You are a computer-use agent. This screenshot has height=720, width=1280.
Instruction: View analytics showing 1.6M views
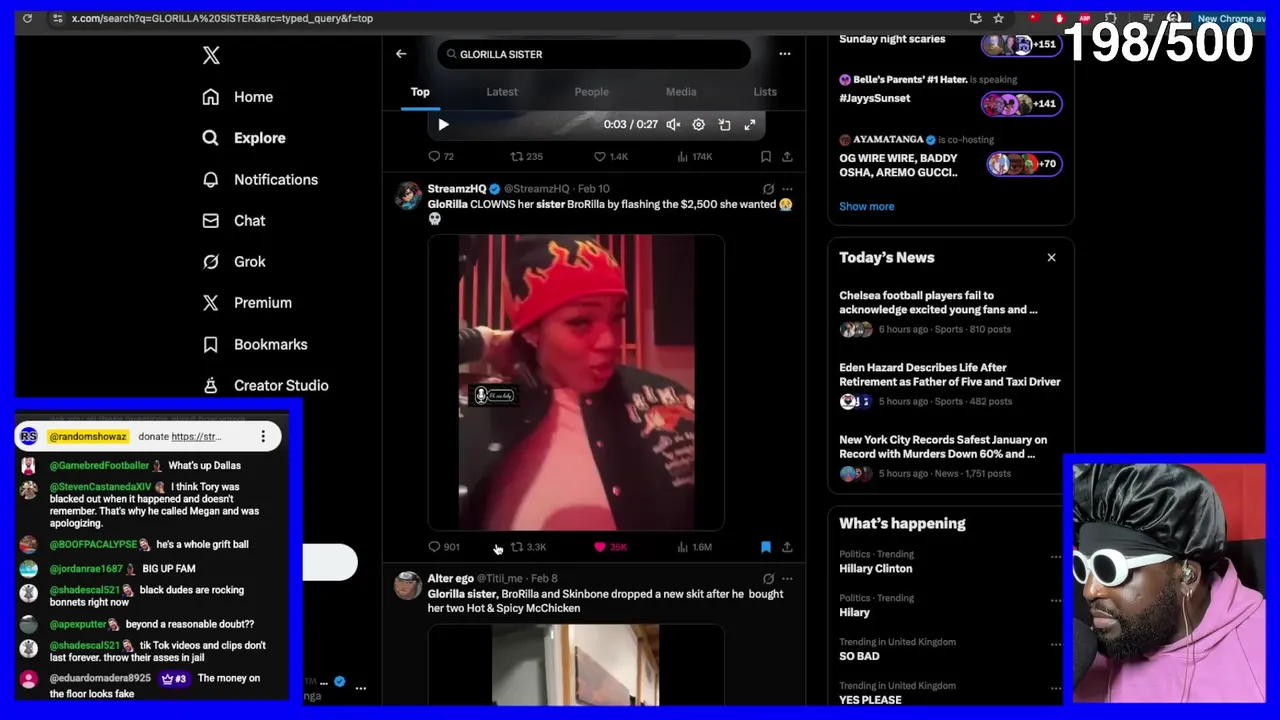(x=695, y=547)
